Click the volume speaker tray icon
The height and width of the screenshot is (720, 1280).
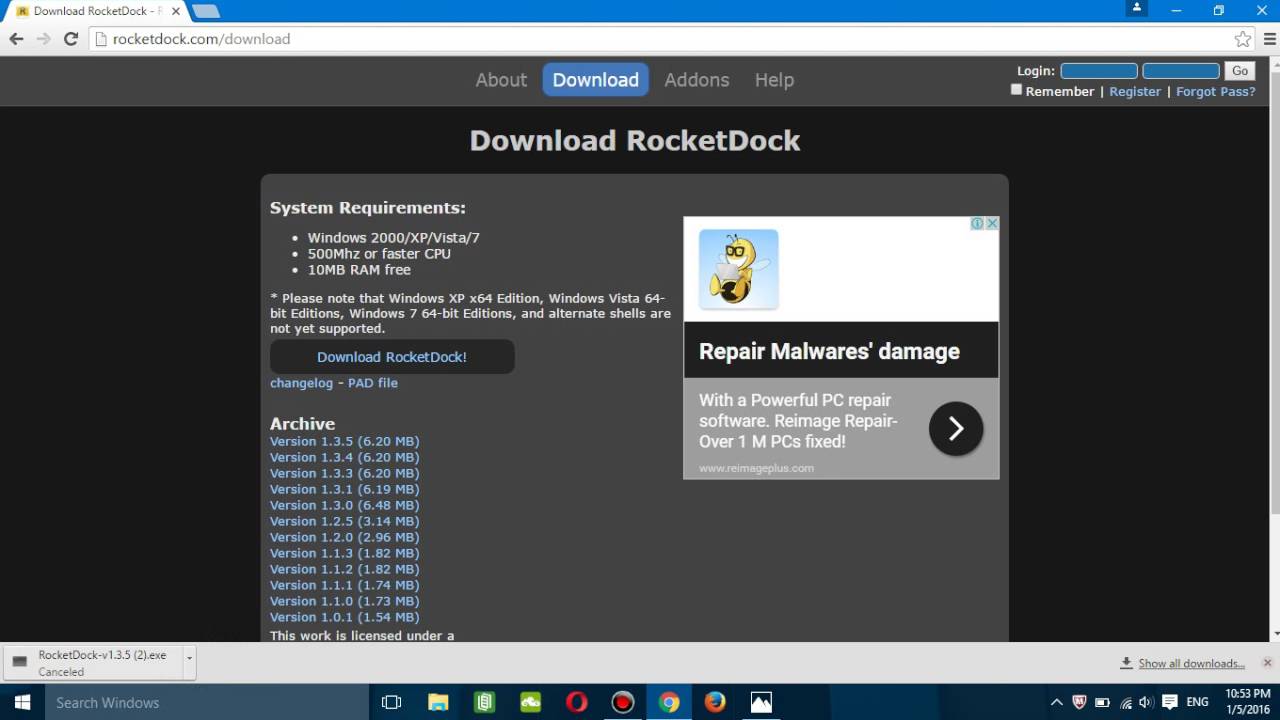click(x=1146, y=702)
